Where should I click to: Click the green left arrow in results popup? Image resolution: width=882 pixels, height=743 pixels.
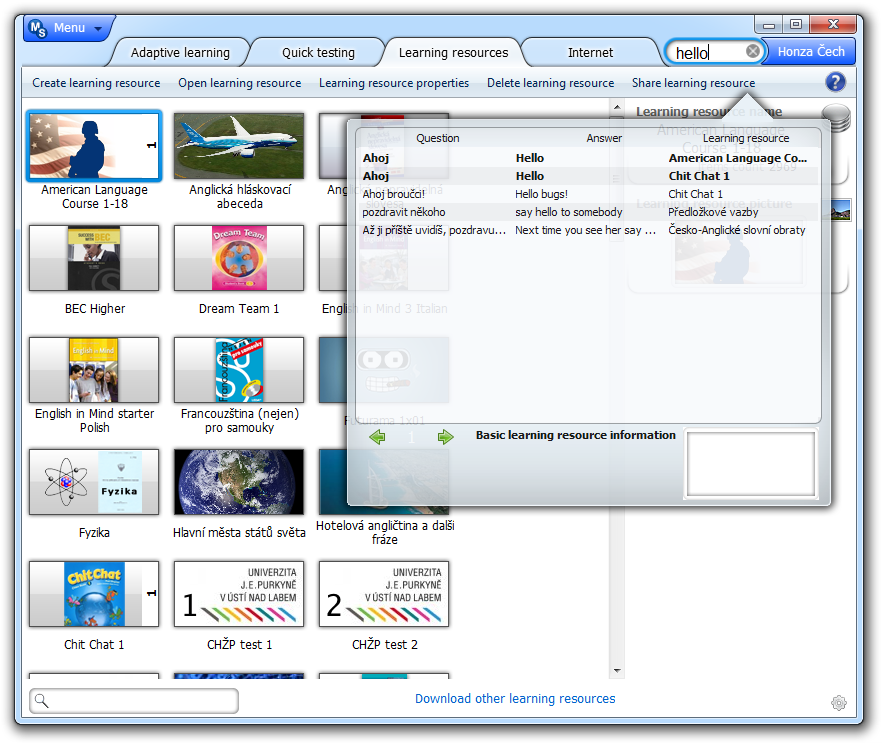(x=377, y=437)
